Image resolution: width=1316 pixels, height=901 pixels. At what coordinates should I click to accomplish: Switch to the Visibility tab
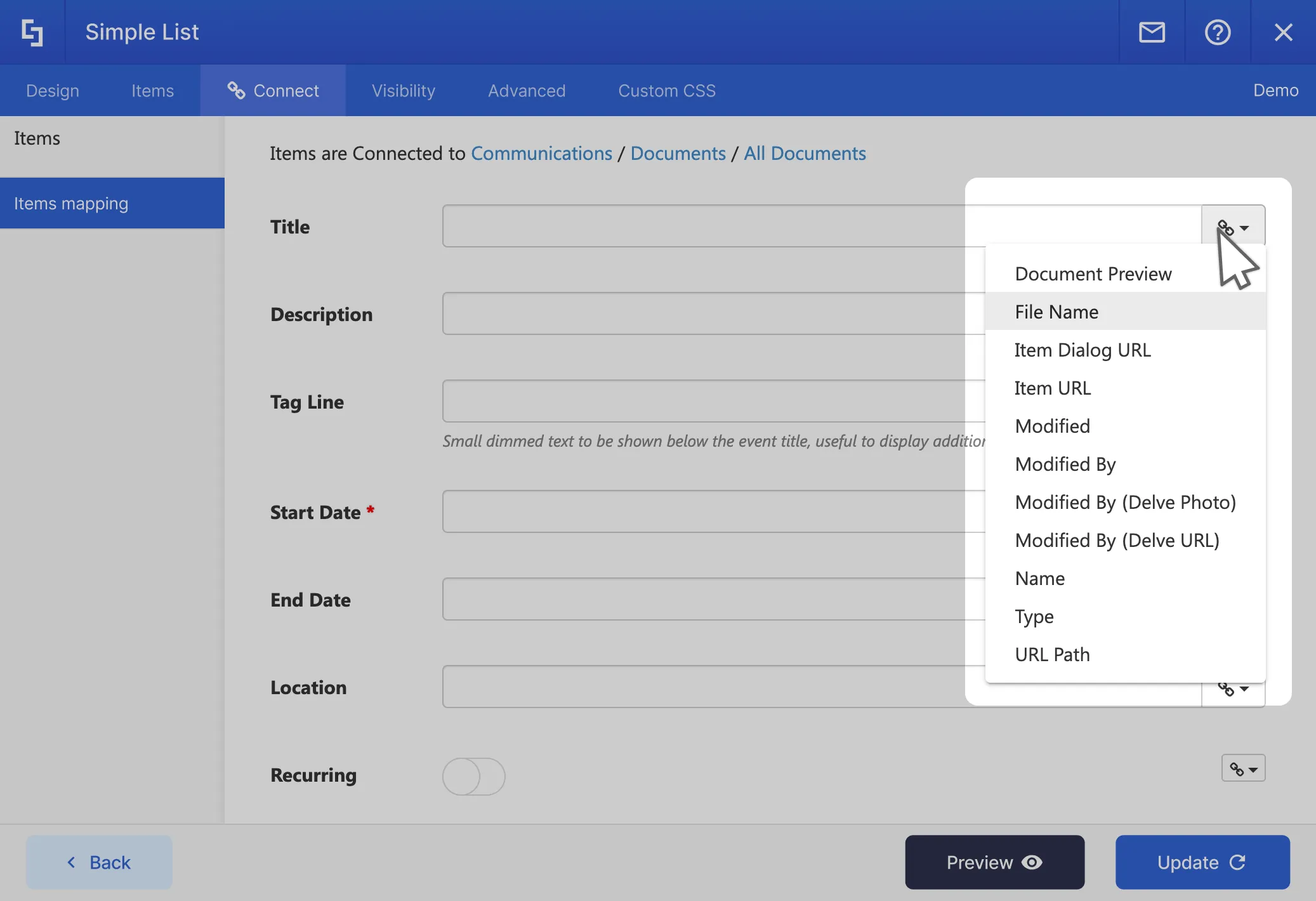403,91
